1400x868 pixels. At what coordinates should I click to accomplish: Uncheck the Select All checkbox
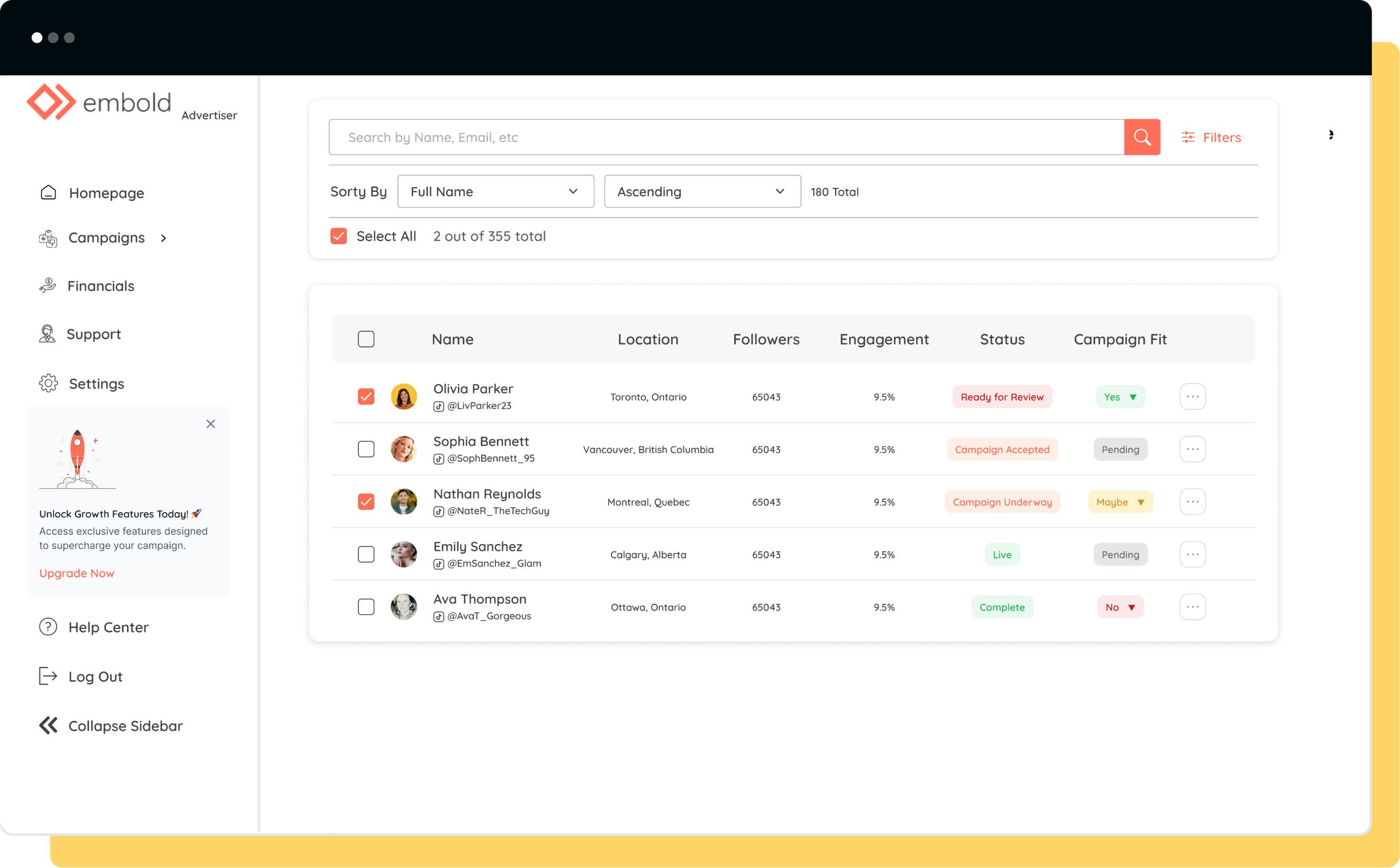point(338,236)
